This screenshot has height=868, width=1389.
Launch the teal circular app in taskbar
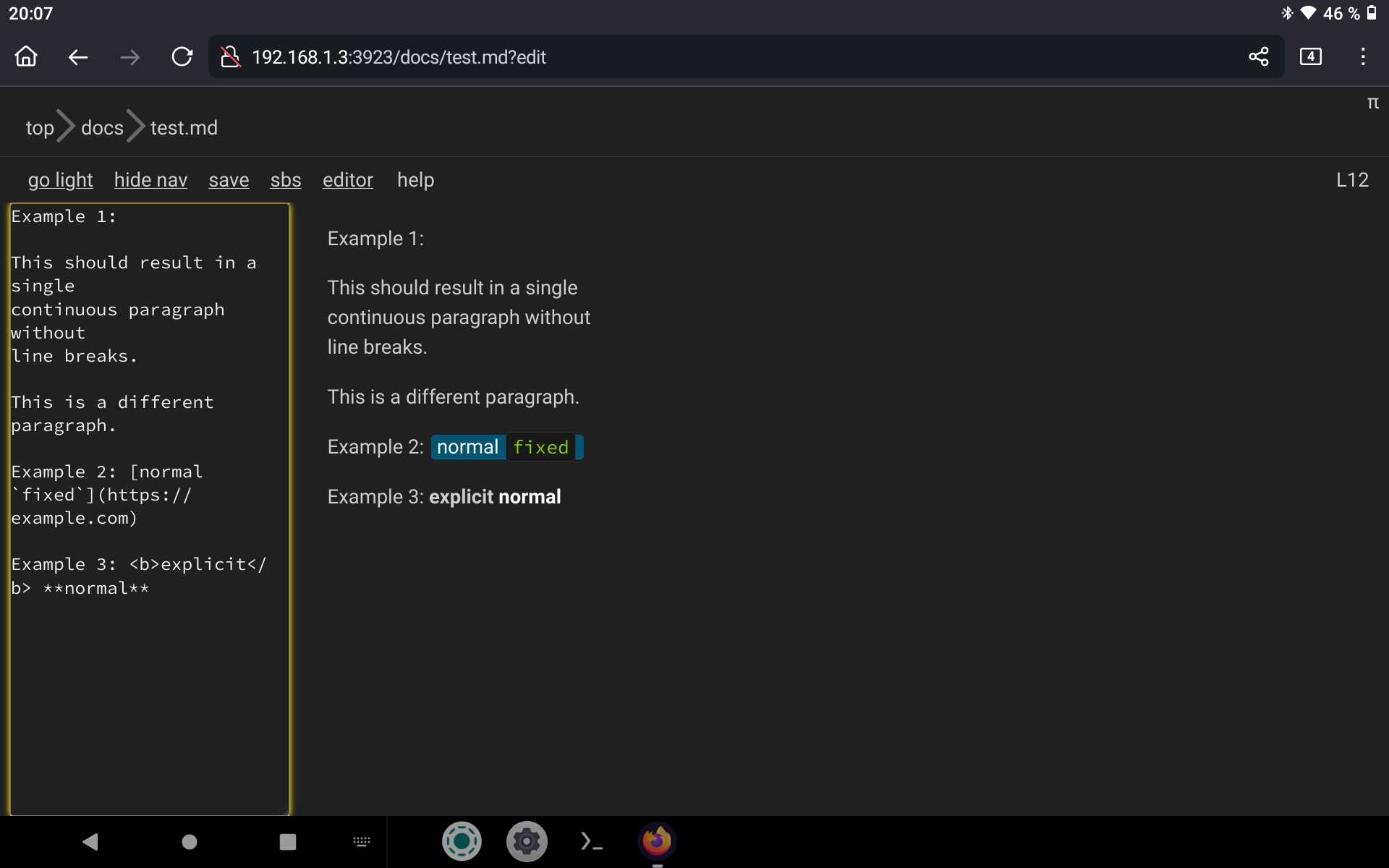click(x=462, y=841)
